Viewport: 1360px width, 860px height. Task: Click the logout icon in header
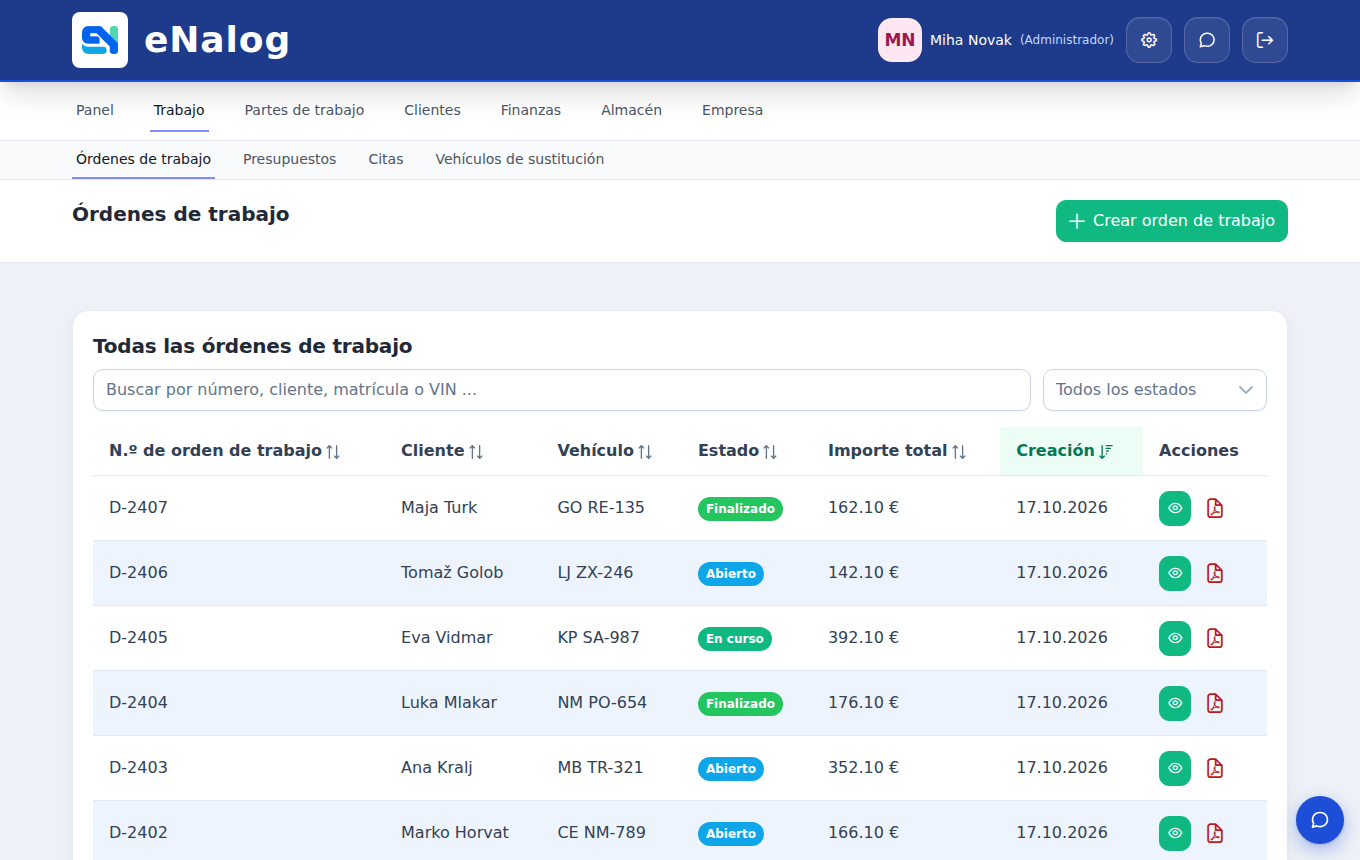(1265, 40)
